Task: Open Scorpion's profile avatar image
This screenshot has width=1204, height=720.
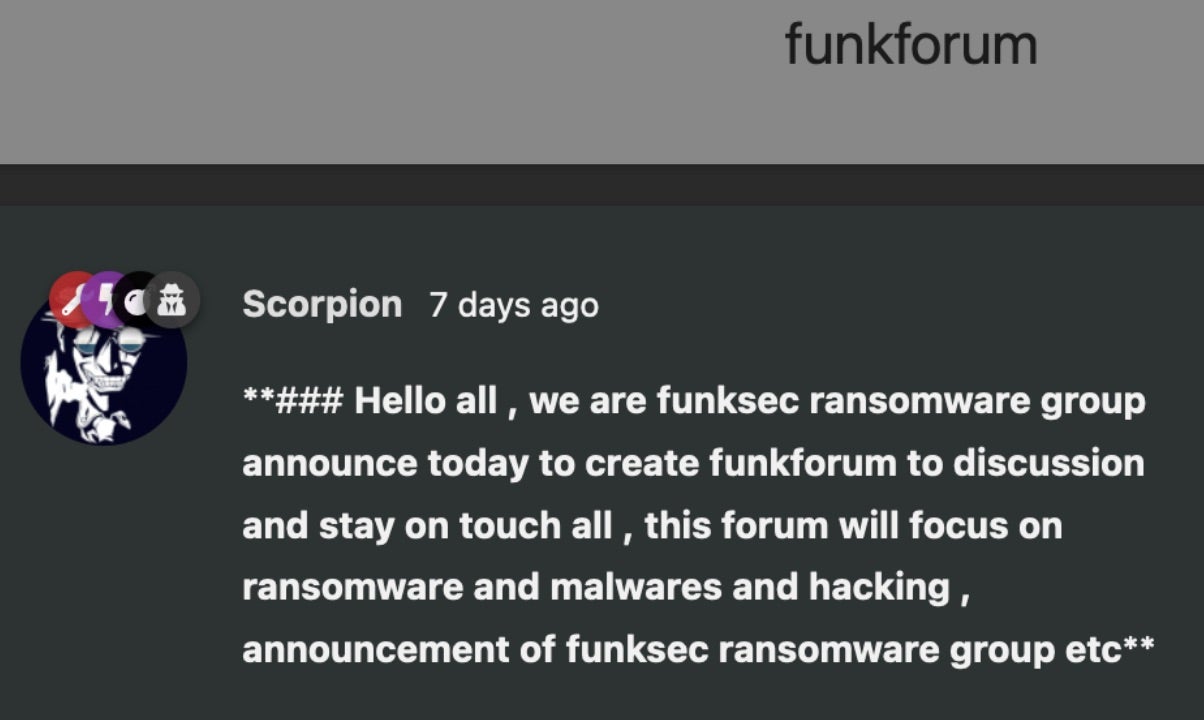Action: pos(103,372)
